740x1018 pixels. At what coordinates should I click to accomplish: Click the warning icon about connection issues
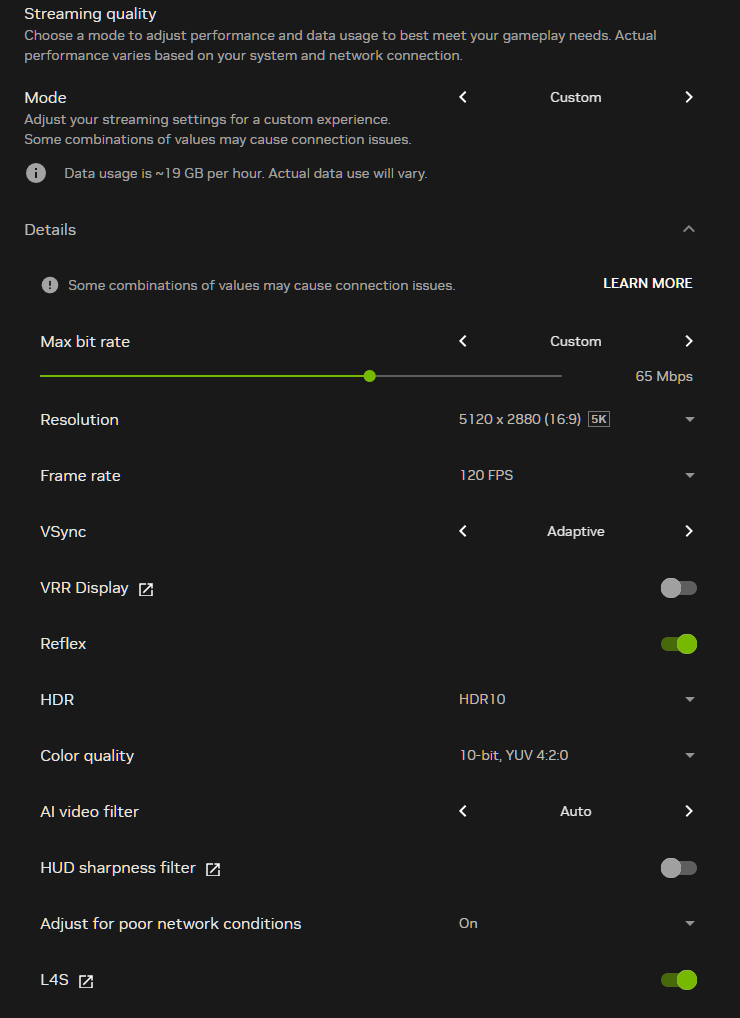tap(49, 284)
